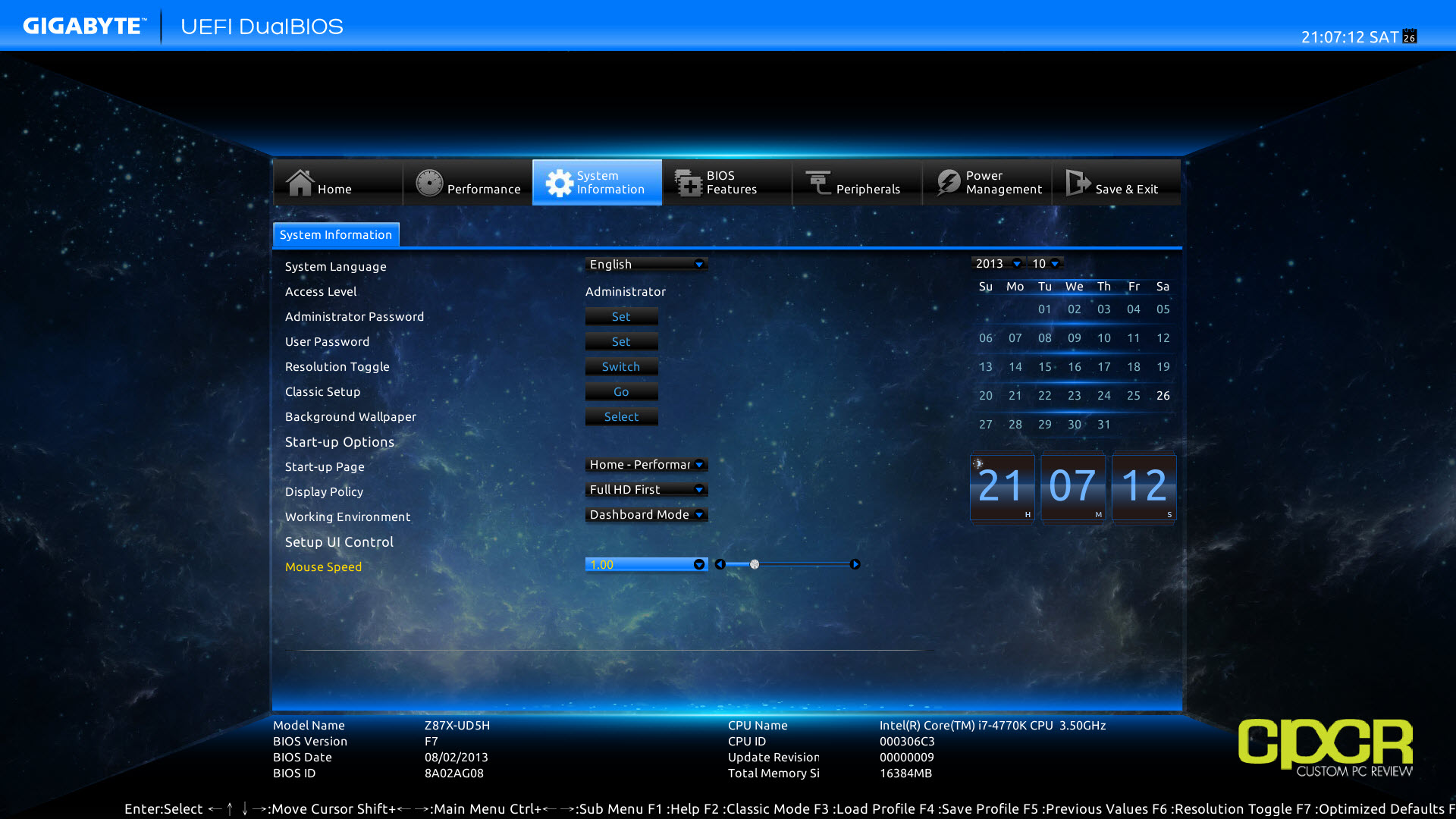Click the Performance gauge icon
The width and height of the screenshot is (1456, 819).
[x=429, y=183]
